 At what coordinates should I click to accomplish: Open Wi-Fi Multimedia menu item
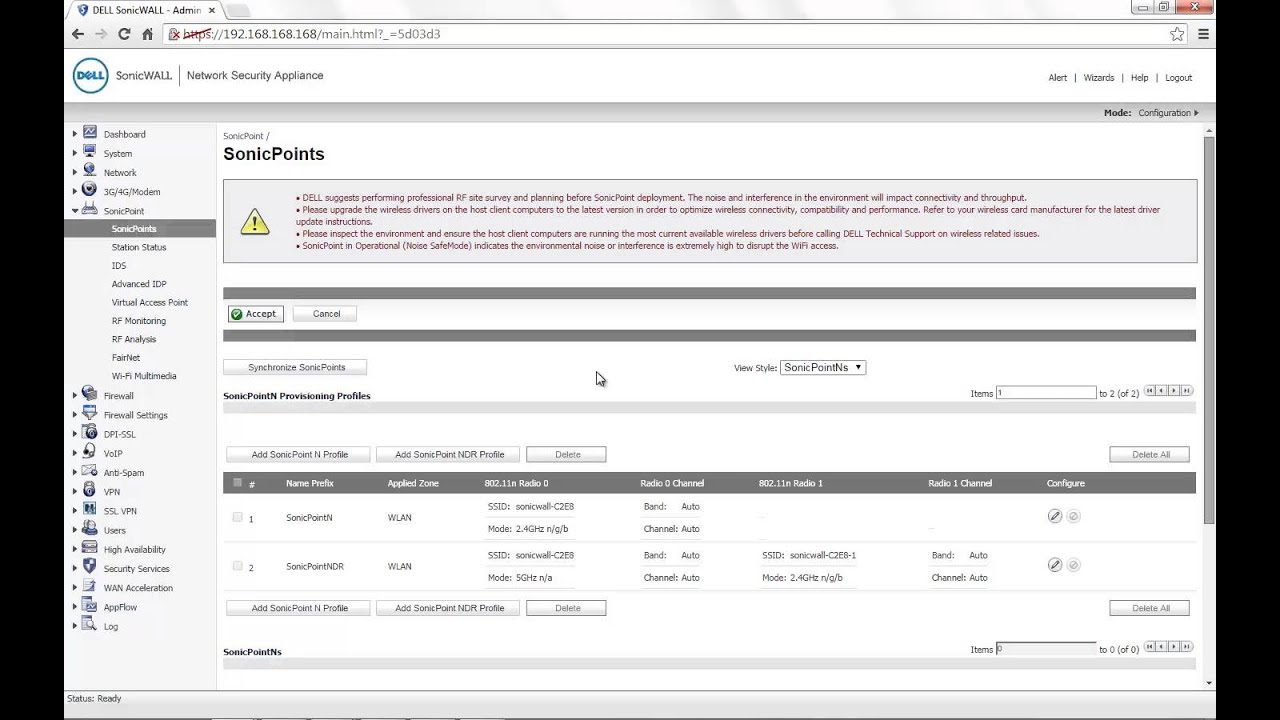click(144, 376)
